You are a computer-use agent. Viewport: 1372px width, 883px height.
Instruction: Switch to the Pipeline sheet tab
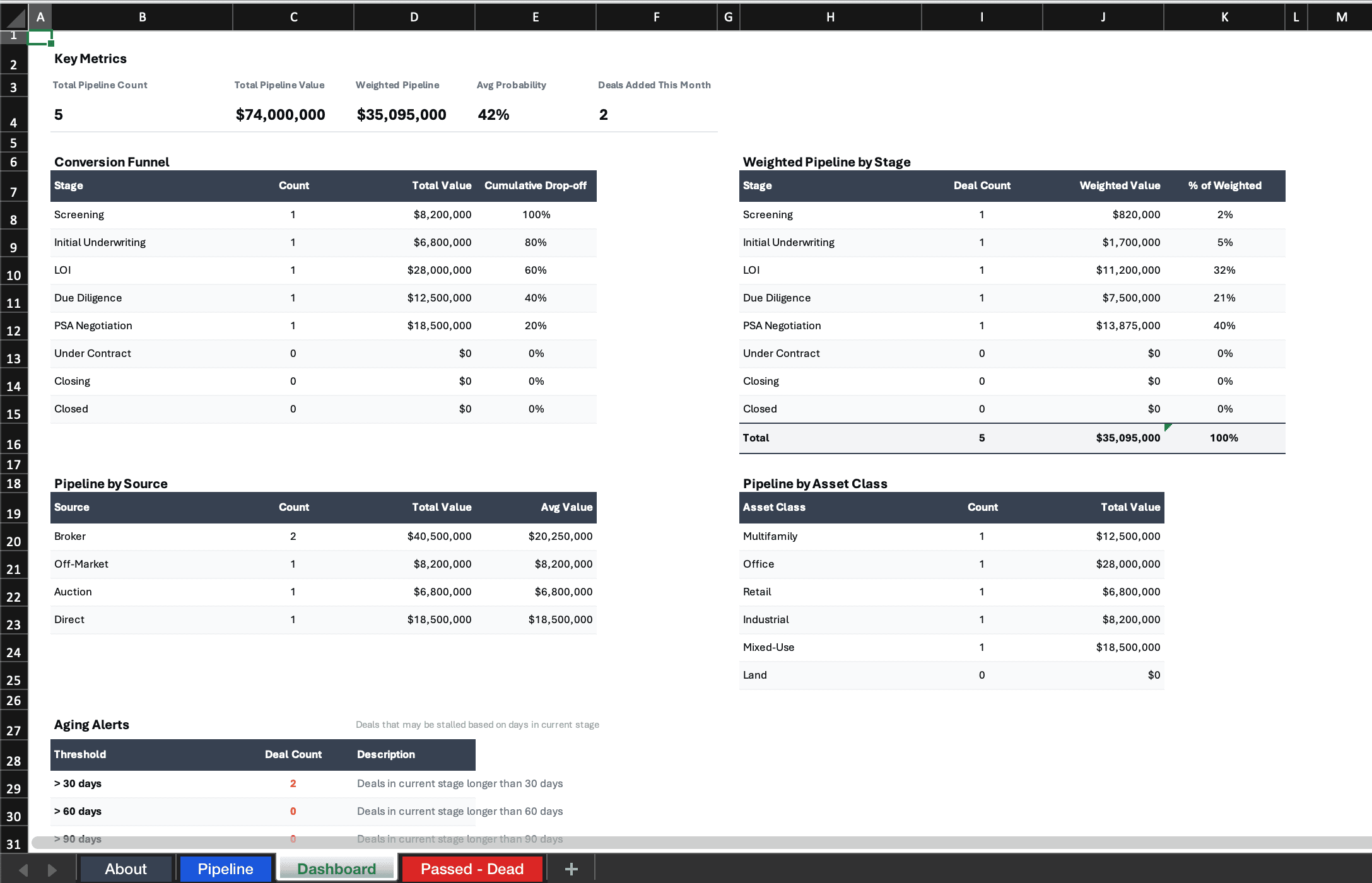pos(225,868)
